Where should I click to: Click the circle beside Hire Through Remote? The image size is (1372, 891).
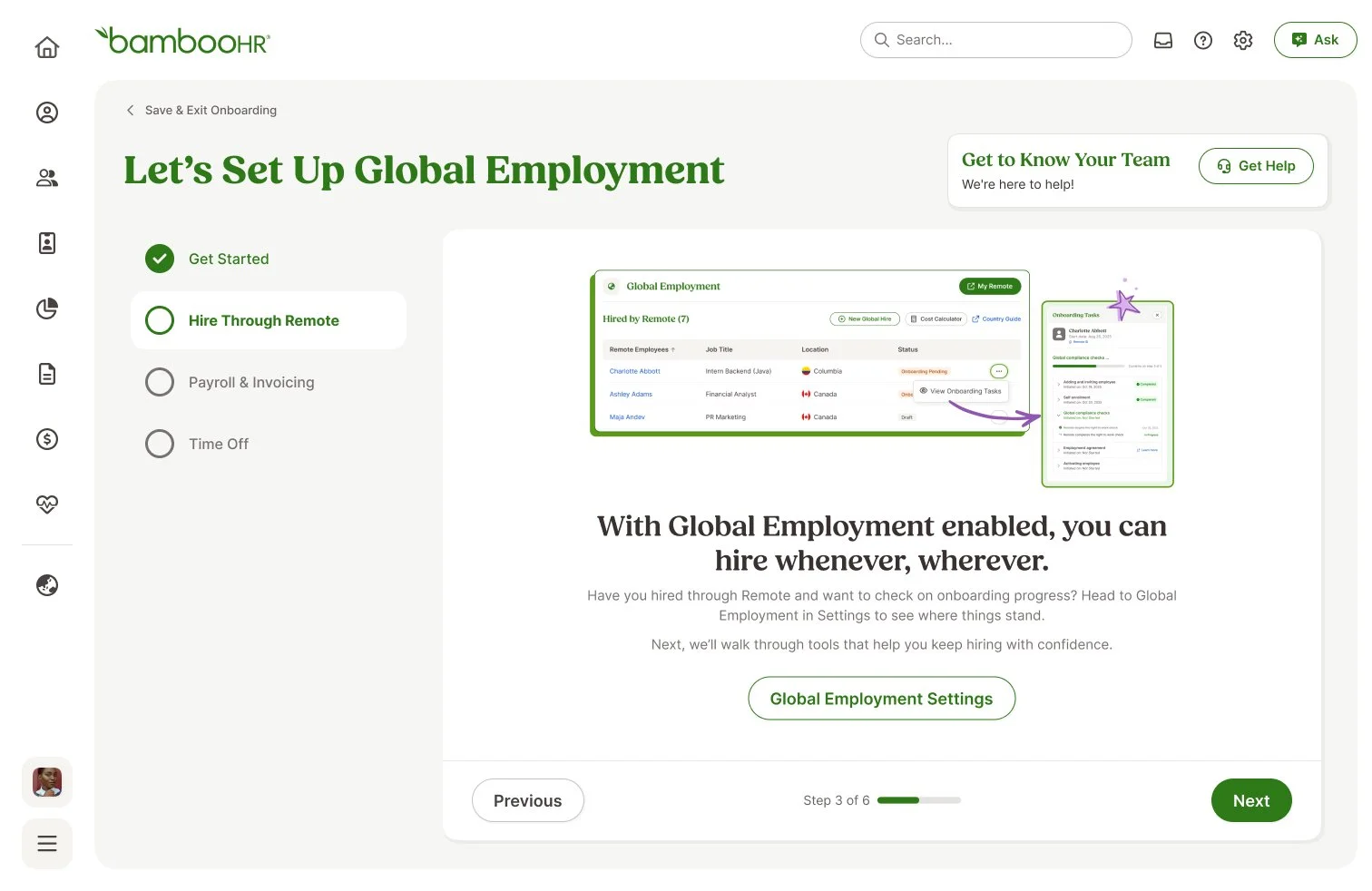coord(160,320)
